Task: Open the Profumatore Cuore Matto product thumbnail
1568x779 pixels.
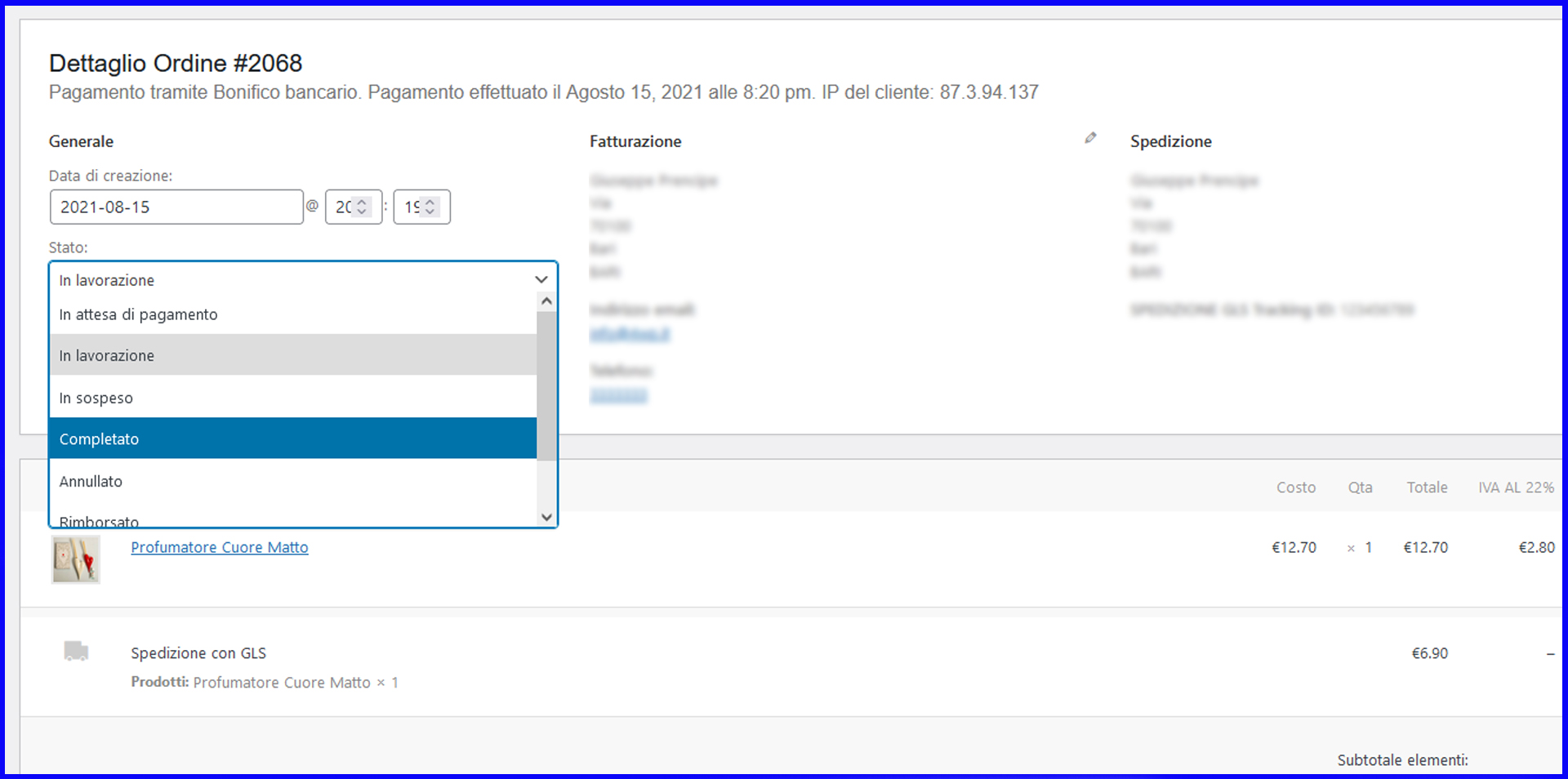Action: coord(76,559)
